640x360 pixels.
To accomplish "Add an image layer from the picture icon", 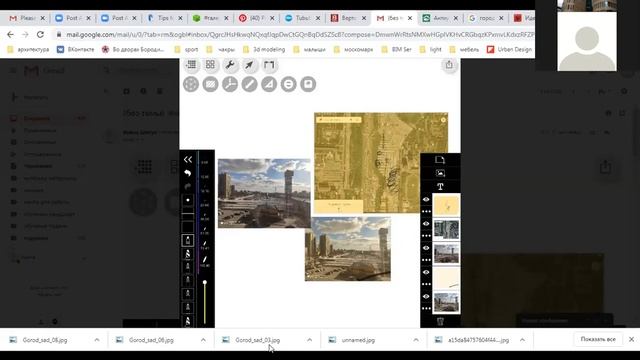I will pyautogui.click(x=440, y=173).
